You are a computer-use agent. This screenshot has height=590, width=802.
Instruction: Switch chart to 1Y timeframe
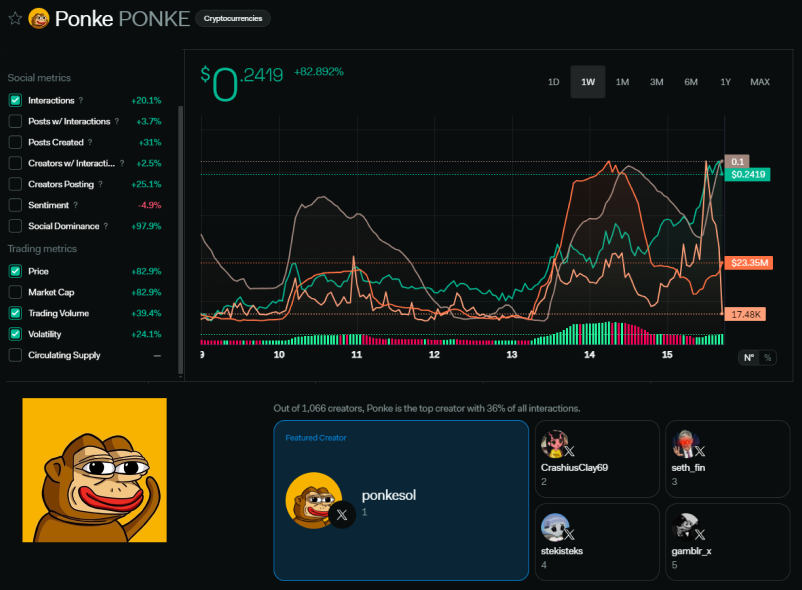pos(725,82)
